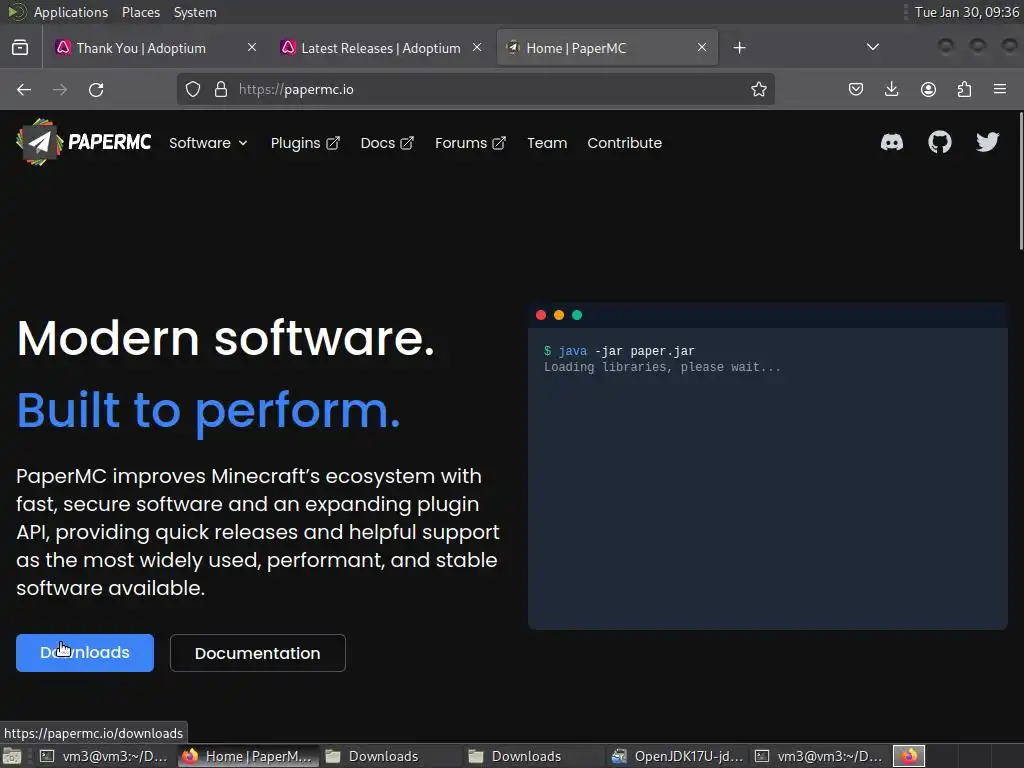1024x768 pixels.
Task: Close the Latest Releases Adoptium tab
Action: click(x=477, y=47)
